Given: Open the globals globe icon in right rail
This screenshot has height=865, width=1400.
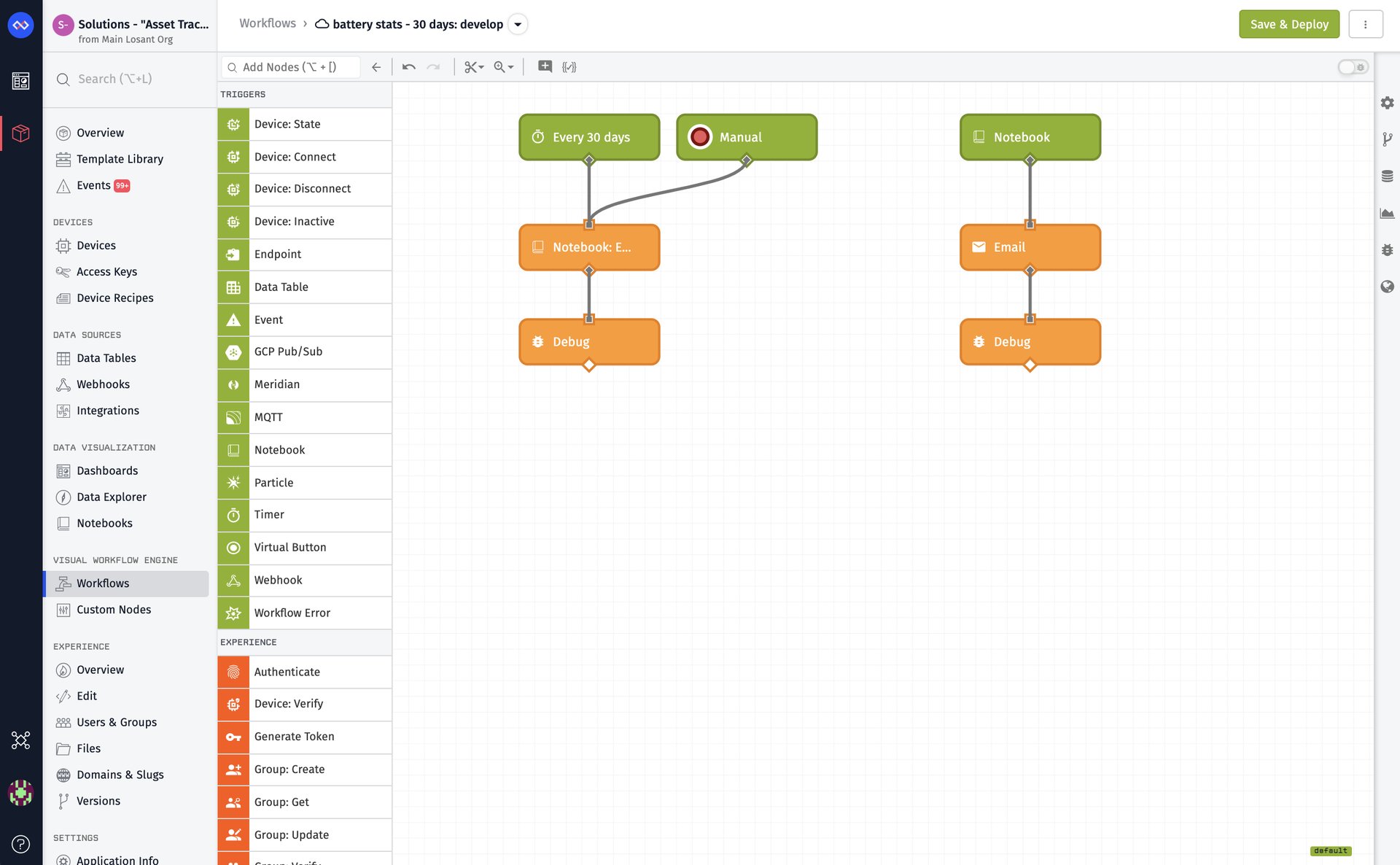Looking at the screenshot, I should click(x=1387, y=287).
